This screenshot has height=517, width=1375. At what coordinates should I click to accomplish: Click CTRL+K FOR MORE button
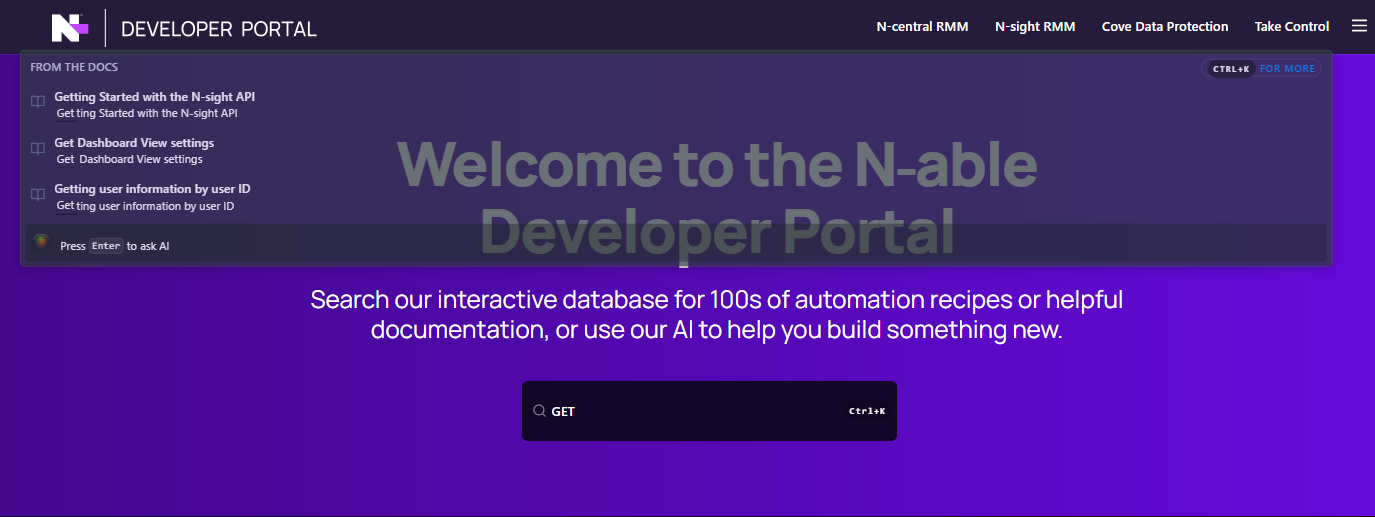click(x=1261, y=68)
